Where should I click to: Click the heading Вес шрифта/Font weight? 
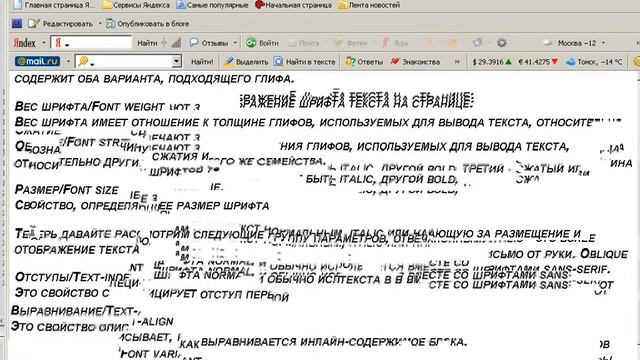[89, 107]
